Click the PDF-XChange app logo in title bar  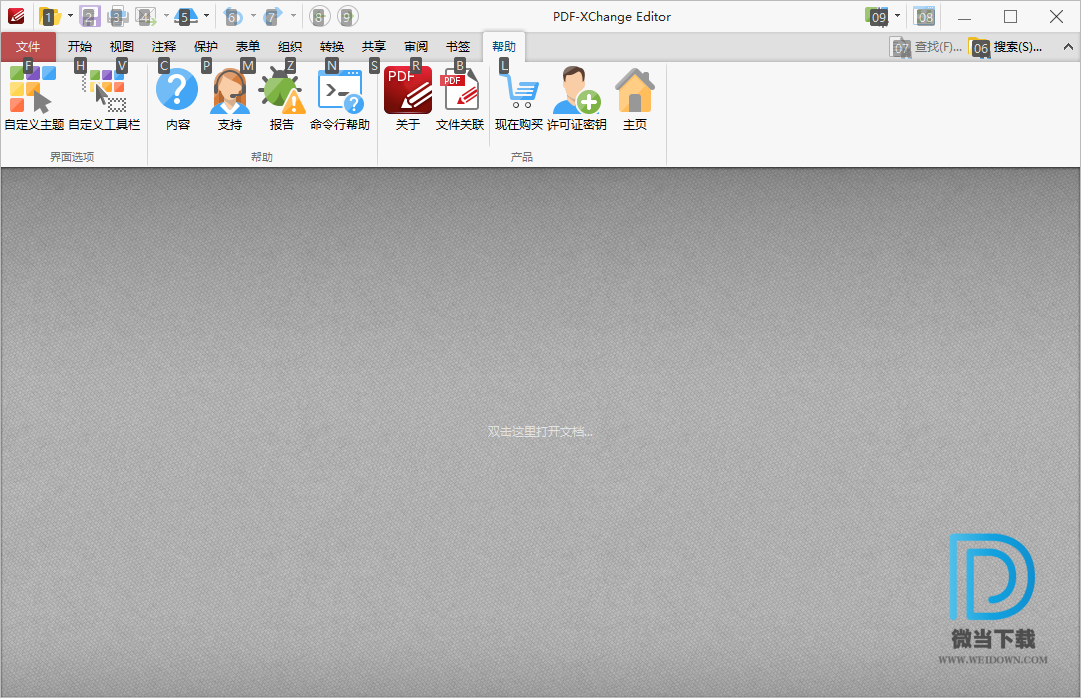16,16
